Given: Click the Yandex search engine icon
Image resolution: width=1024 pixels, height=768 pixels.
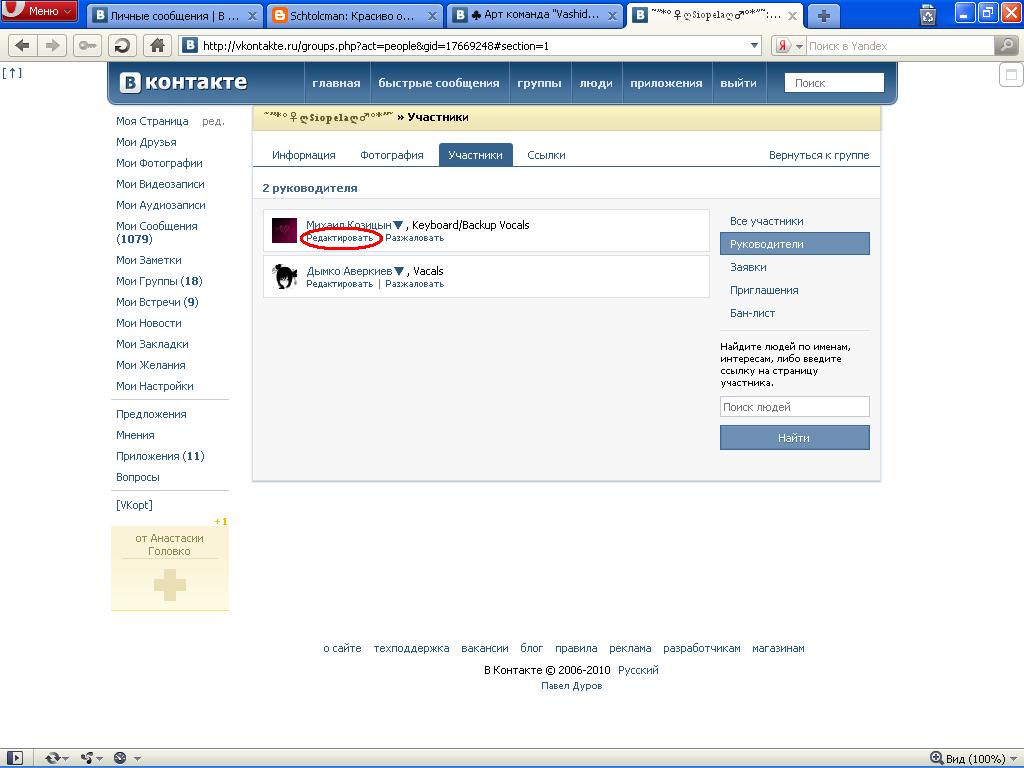Looking at the screenshot, I should pyautogui.click(x=782, y=46).
